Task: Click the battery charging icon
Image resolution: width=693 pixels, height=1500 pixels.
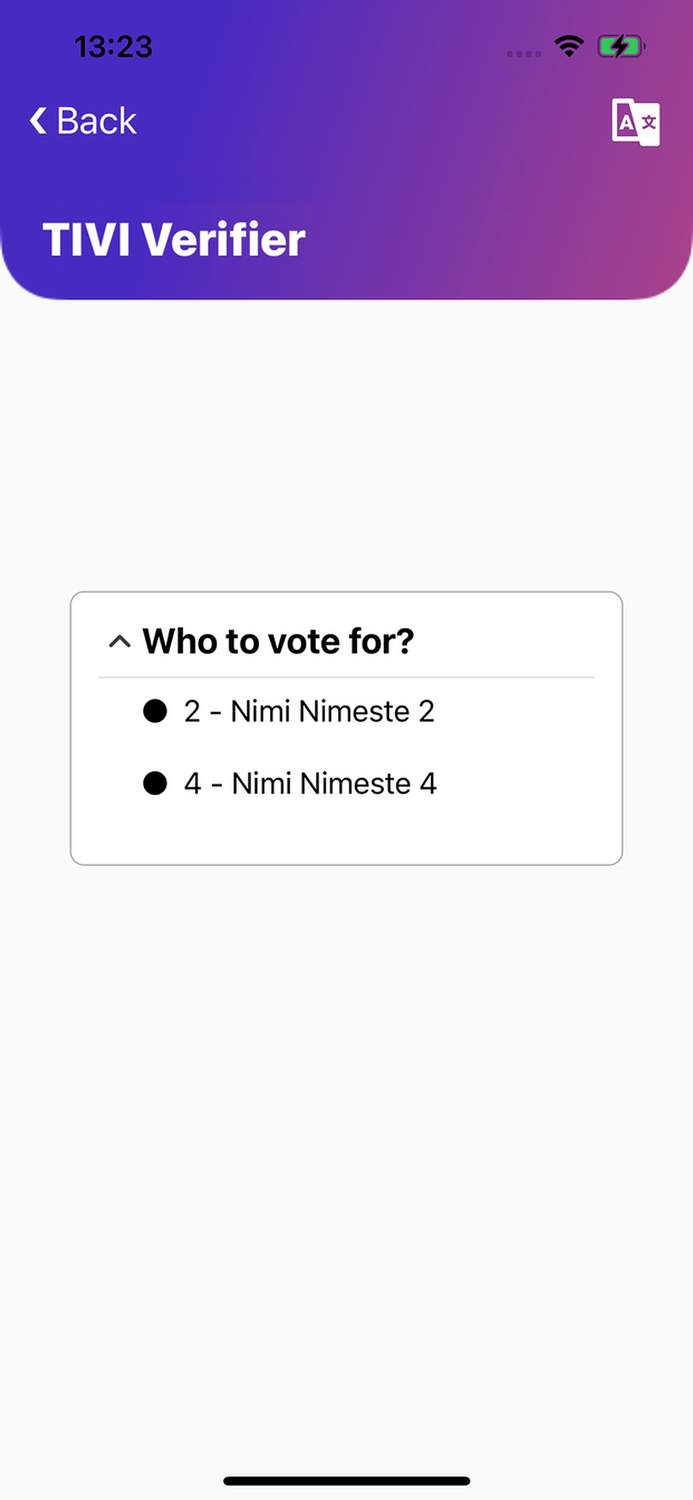Action: [620, 46]
